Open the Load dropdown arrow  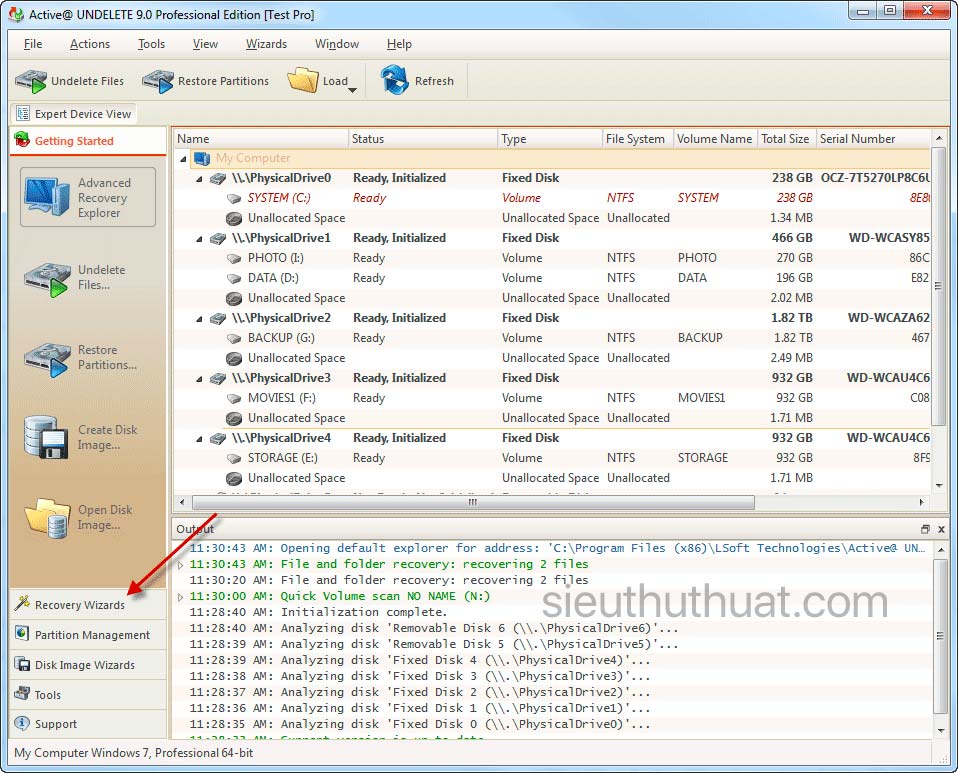click(353, 90)
